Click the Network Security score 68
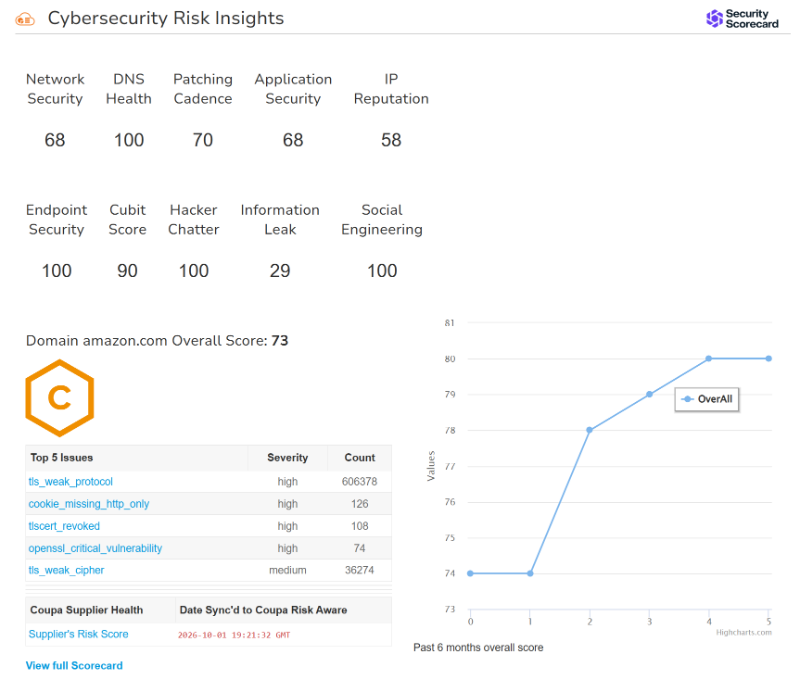This screenshot has height=680, width=800. pyautogui.click(x=55, y=140)
